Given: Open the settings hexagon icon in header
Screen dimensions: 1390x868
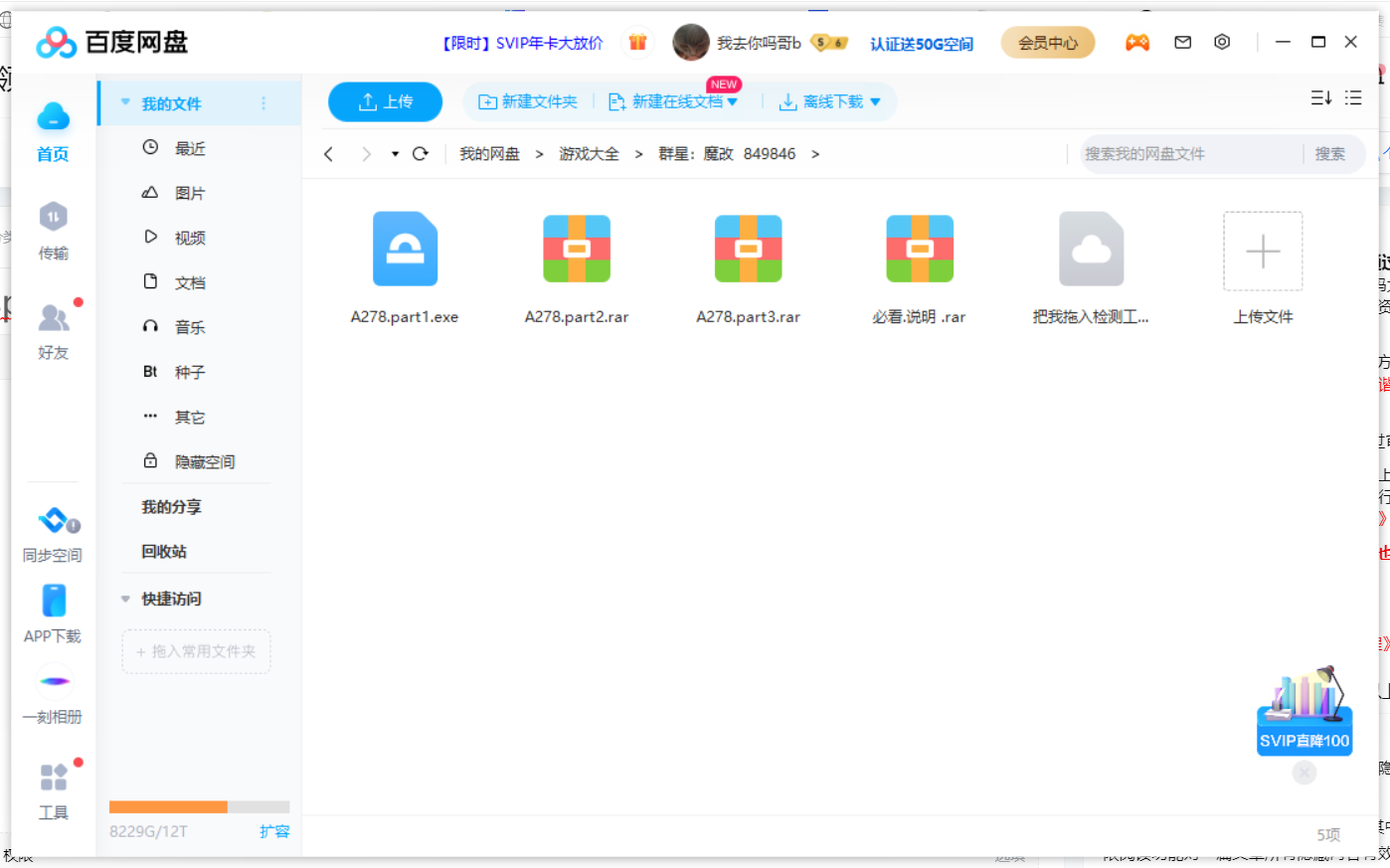Looking at the screenshot, I should click(1222, 43).
